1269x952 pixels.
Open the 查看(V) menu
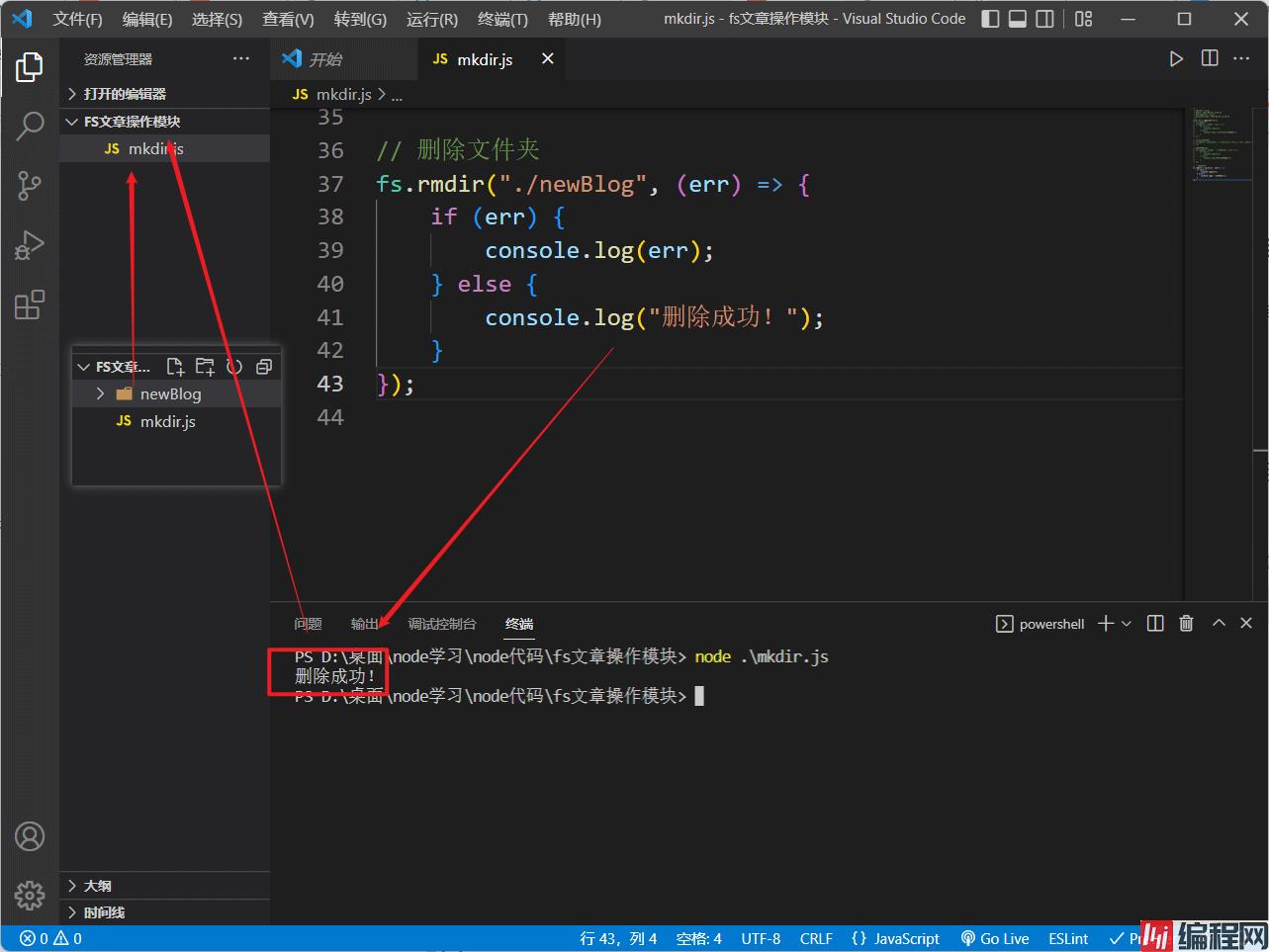coord(288,19)
